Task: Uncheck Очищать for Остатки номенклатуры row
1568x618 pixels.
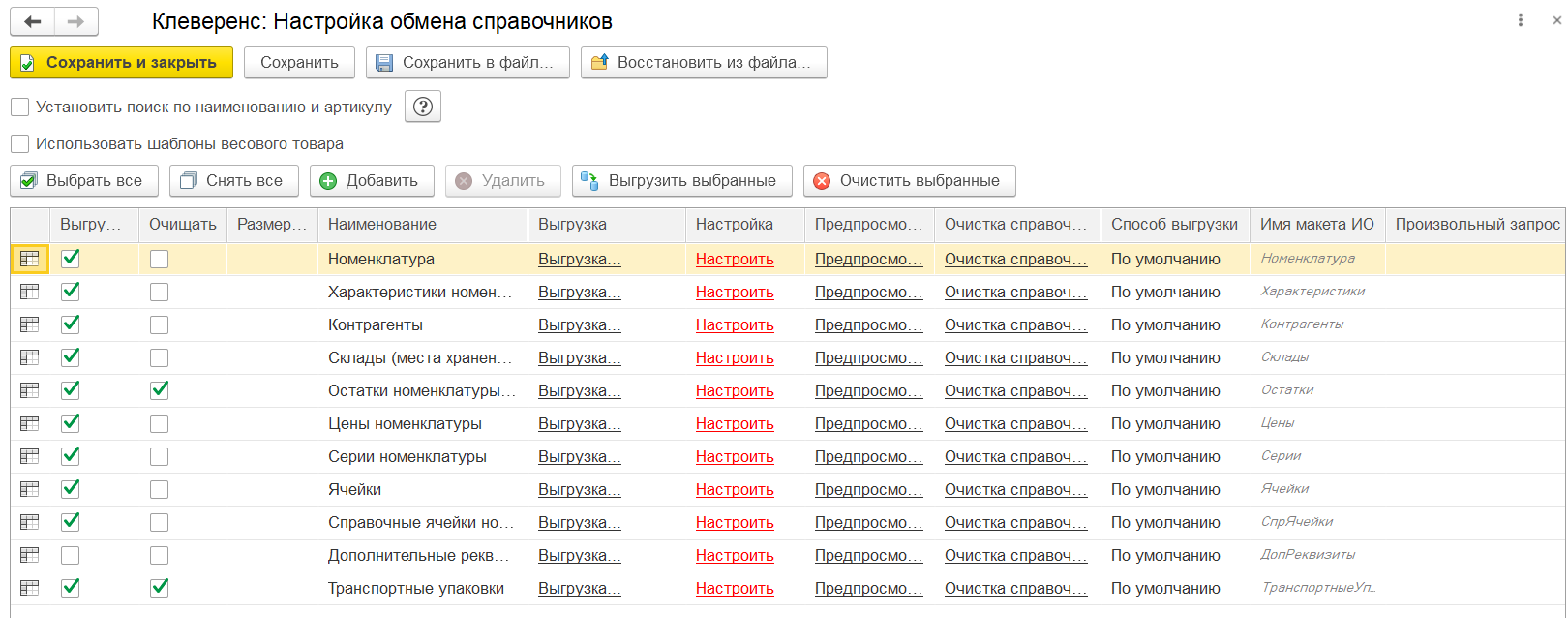Action: (x=160, y=390)
